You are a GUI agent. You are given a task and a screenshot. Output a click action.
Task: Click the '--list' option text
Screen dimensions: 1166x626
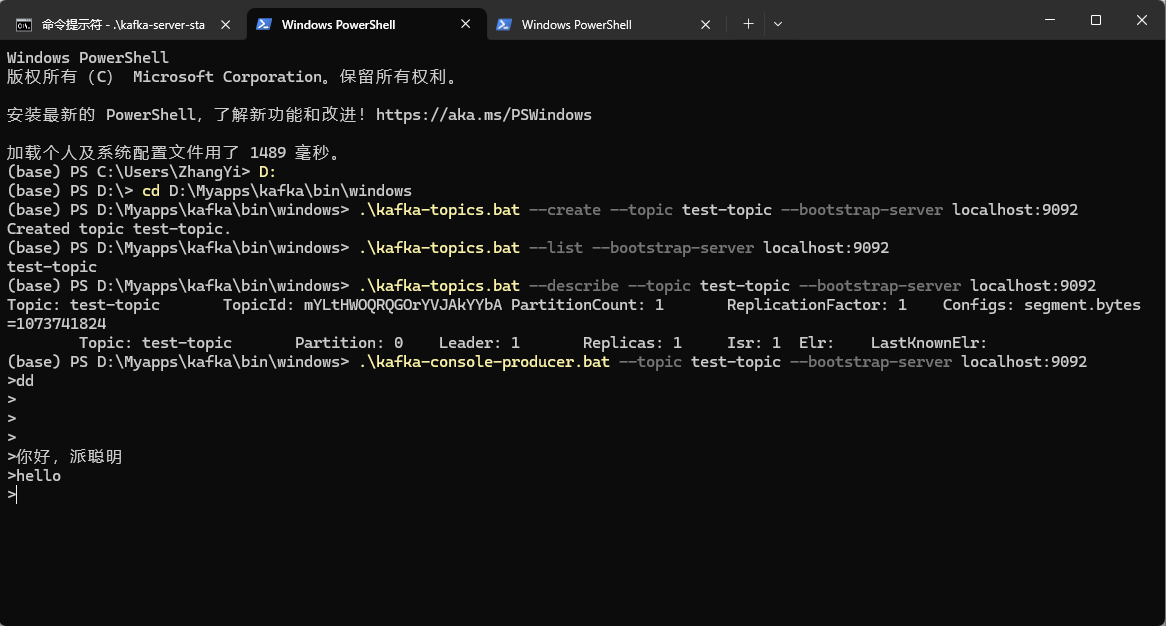point(555,248)
